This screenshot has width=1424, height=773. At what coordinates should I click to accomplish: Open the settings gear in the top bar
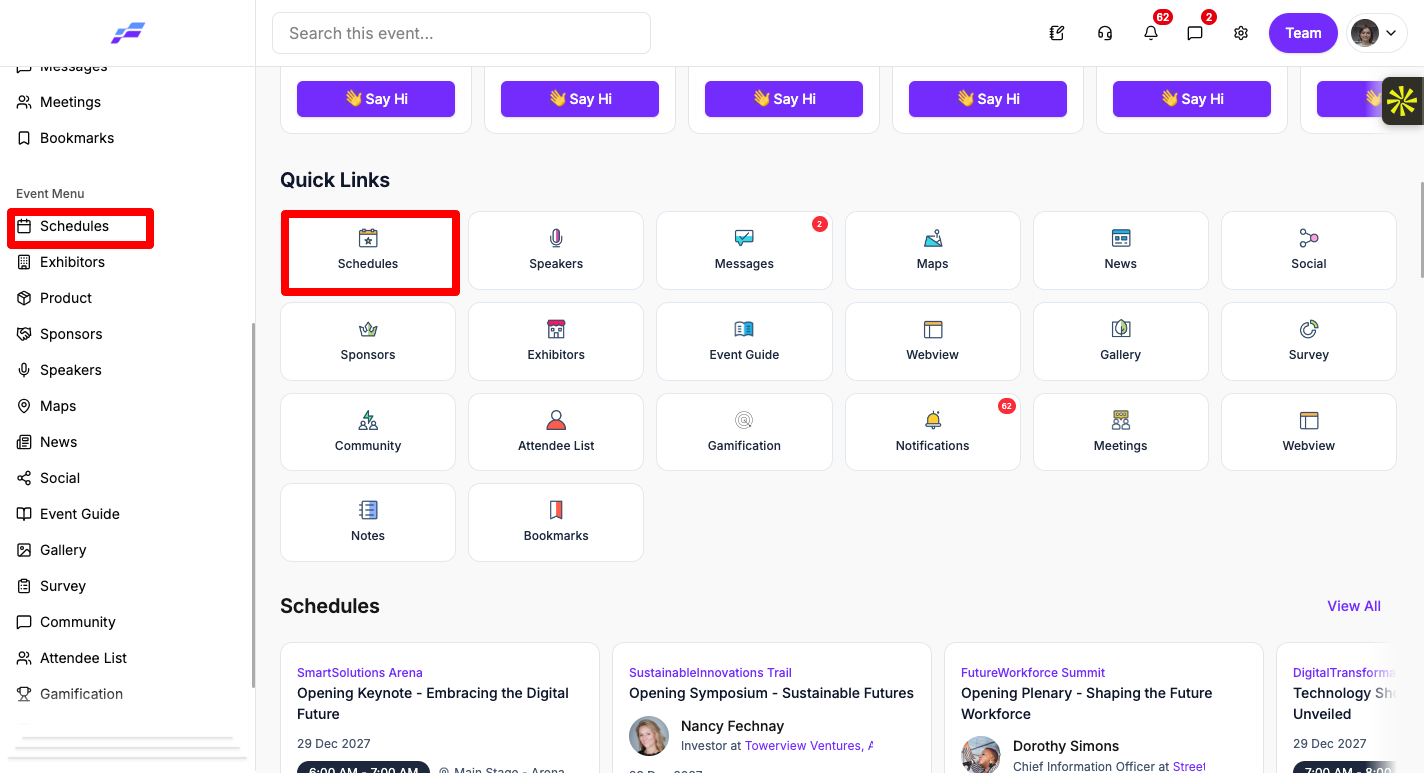point(1241,33)
